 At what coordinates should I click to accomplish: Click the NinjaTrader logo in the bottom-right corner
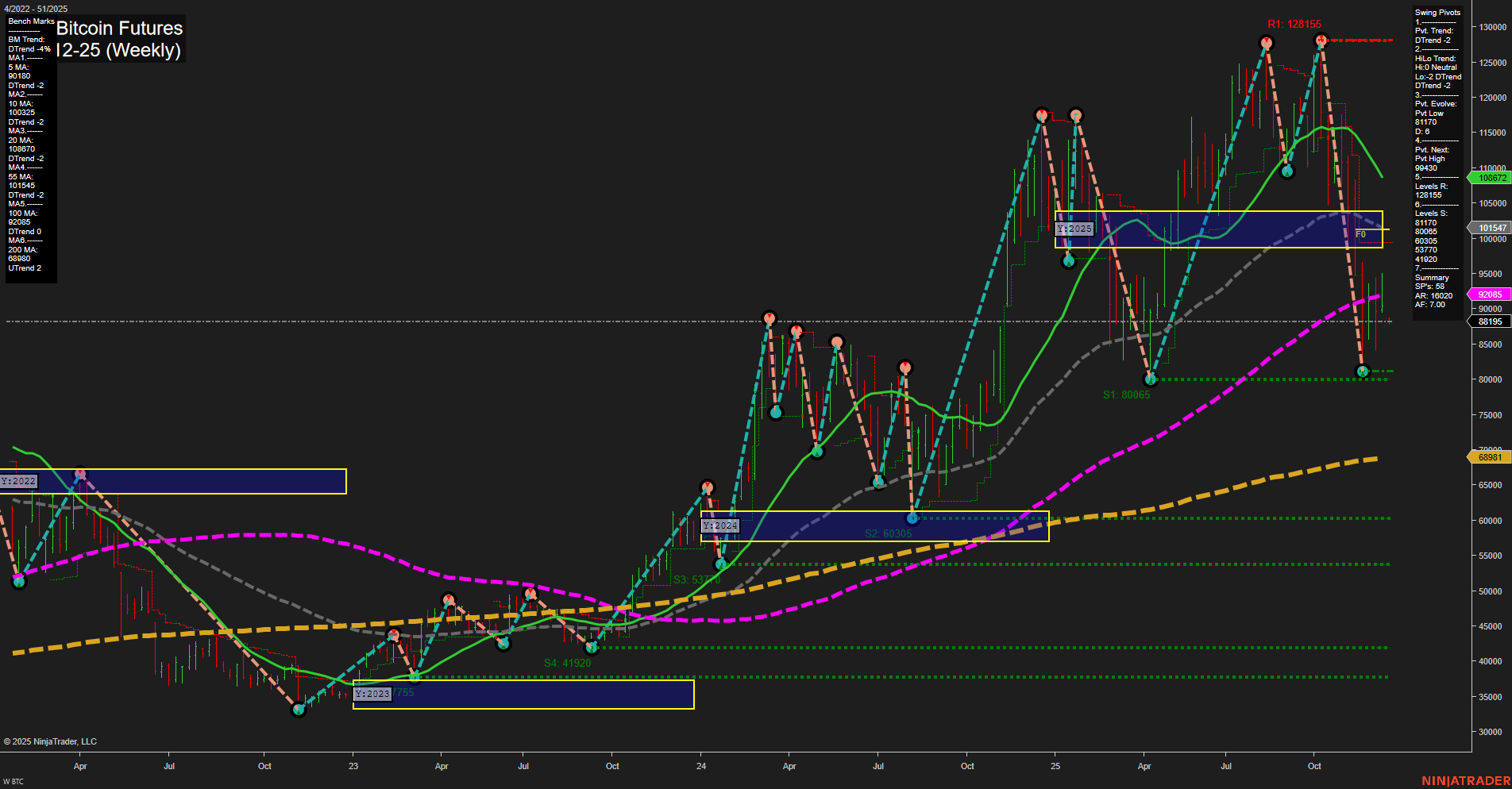(x=1466, y=779)
